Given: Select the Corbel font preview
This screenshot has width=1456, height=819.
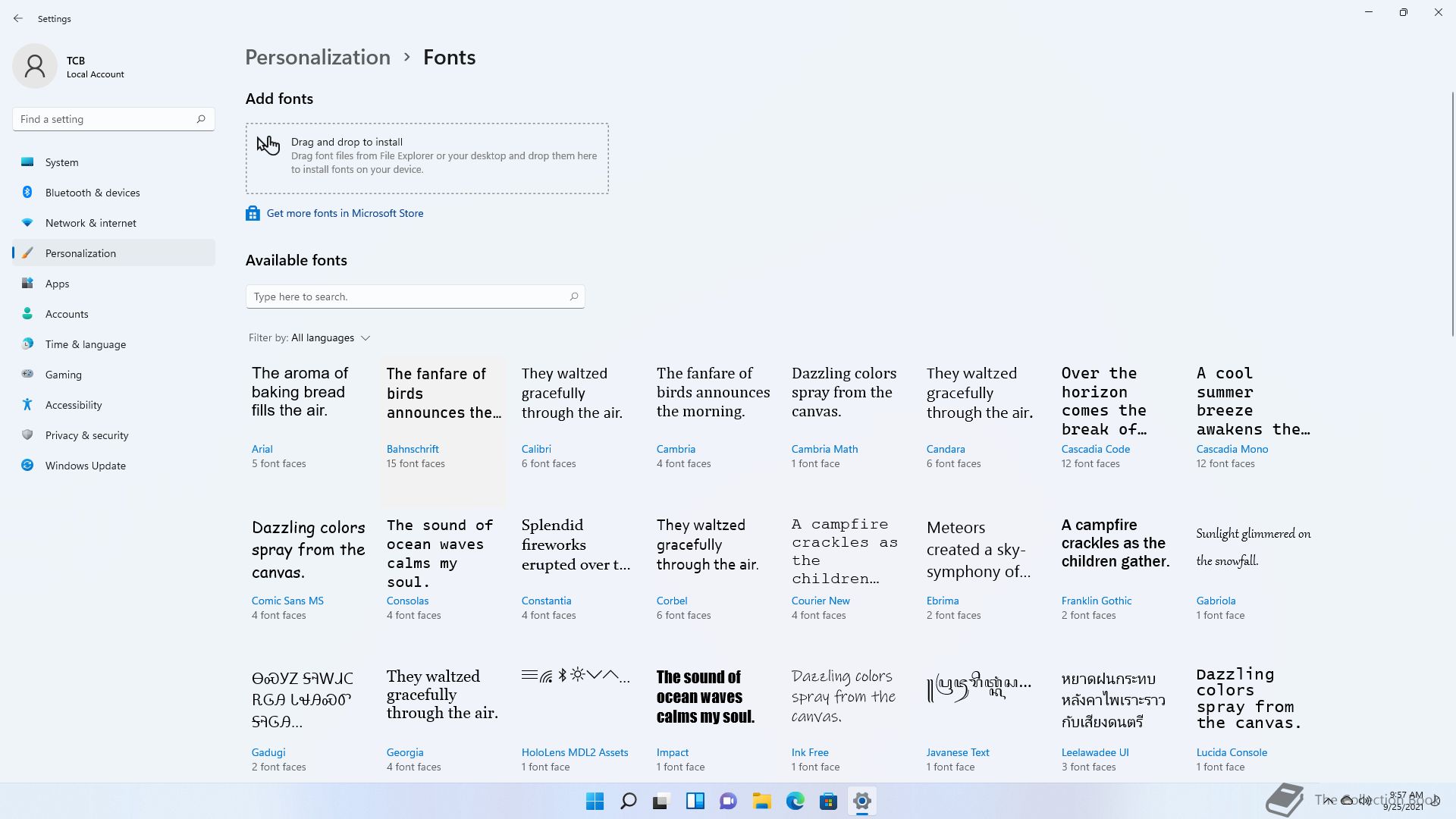Looking at the screenshot, I should (x=708, y=544).
